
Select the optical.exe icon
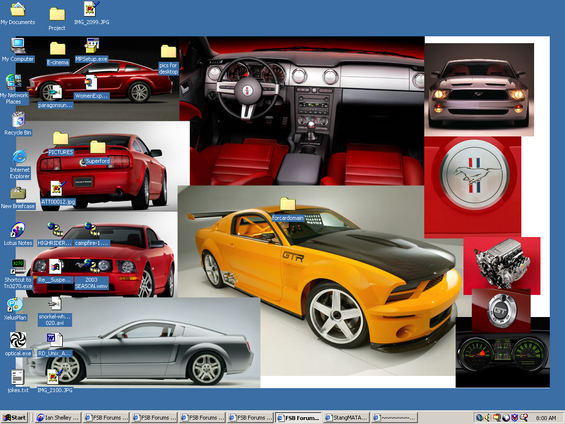click(x=18, y=344)
